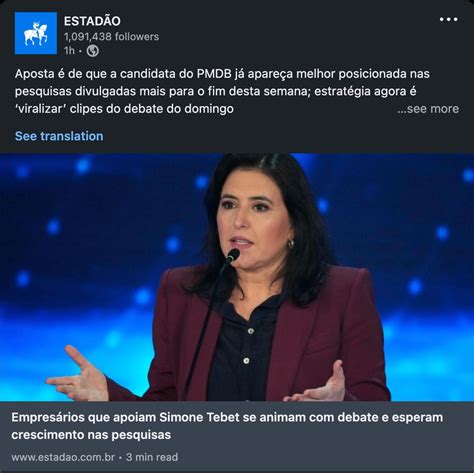Click caption line 'pesquisas divulgadas mais para'
Image resolution: width=474 pixels, height=473 pixels.
(x=215, y=91)
